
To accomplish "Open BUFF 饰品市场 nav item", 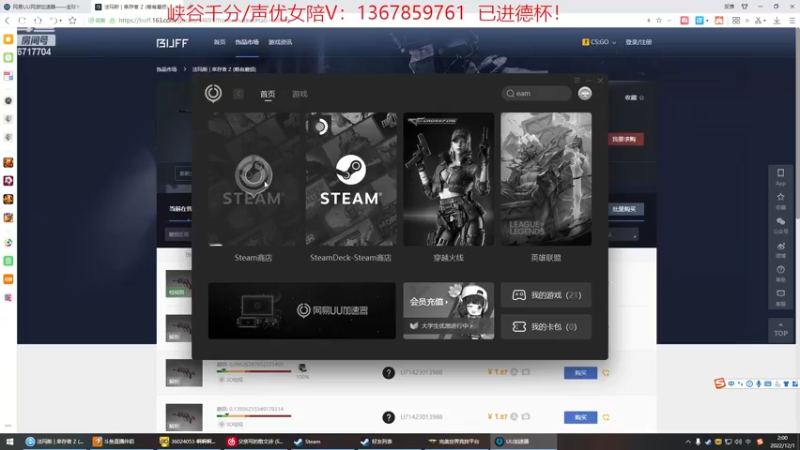I will 247,42.
